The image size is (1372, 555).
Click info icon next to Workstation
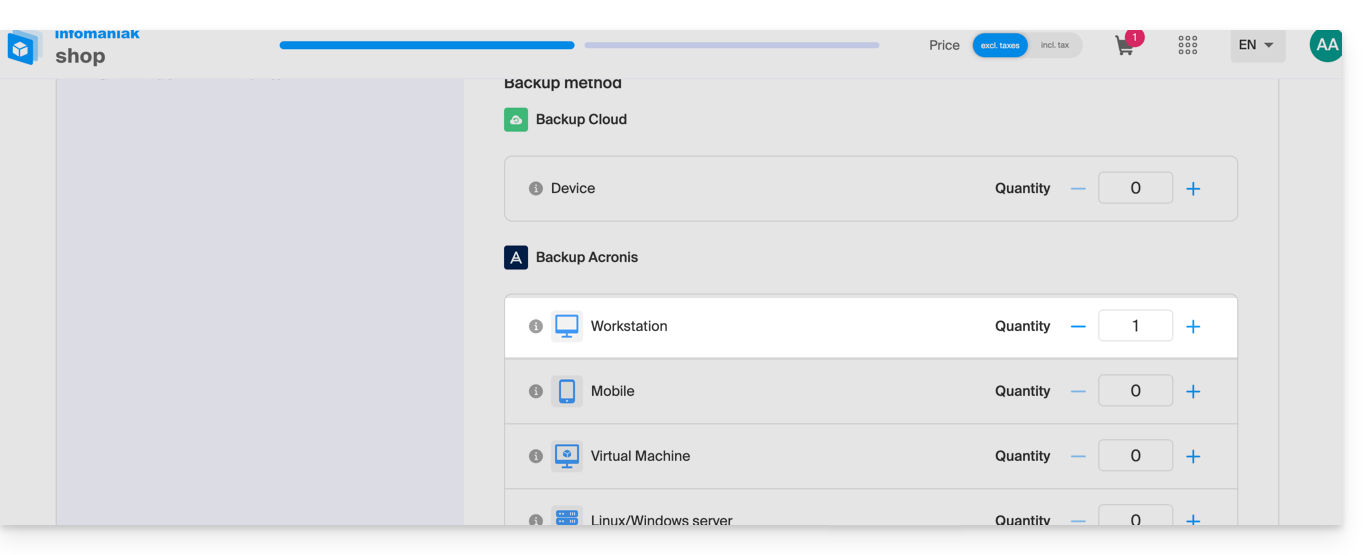(x=535, y=327)
